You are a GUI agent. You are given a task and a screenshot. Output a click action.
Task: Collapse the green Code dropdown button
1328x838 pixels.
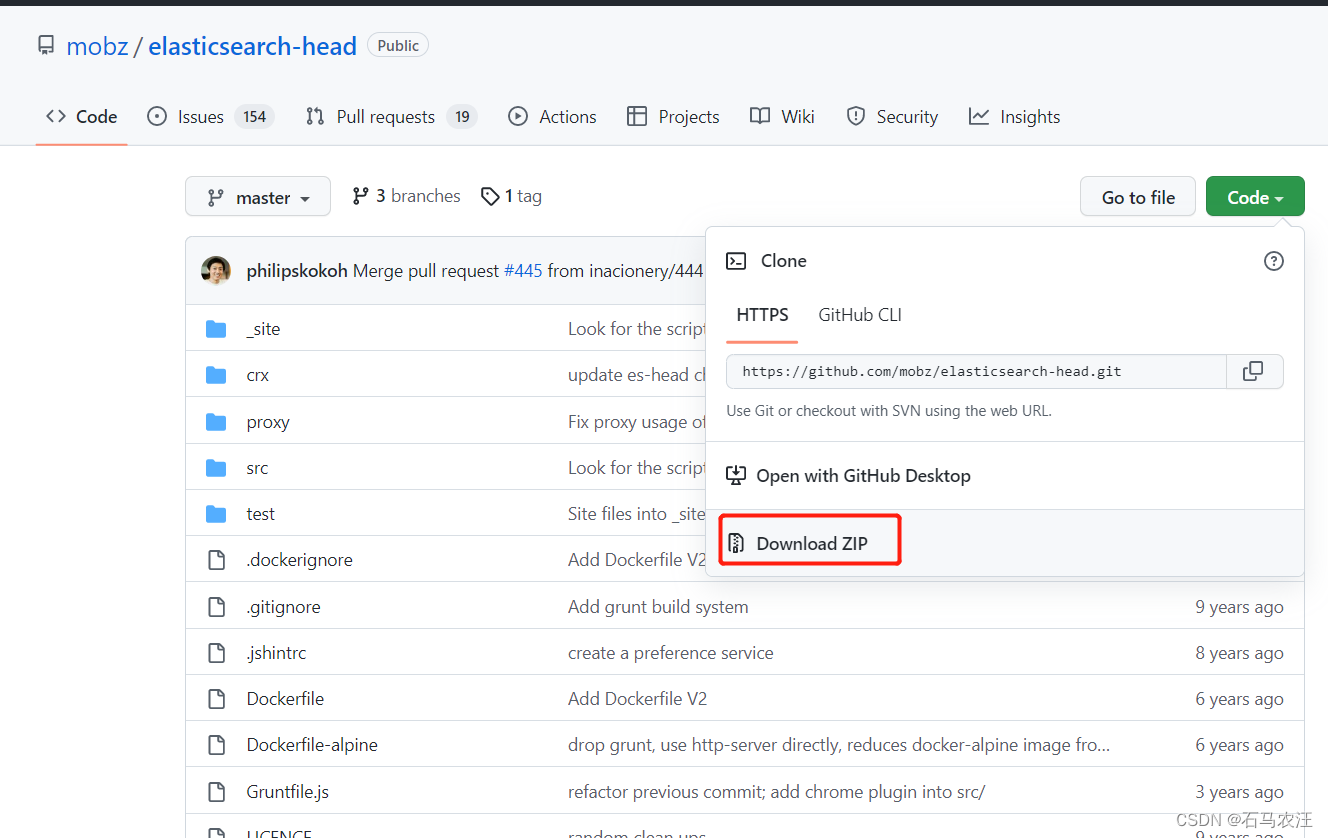pyautogui.click(x=1255, y=197)
